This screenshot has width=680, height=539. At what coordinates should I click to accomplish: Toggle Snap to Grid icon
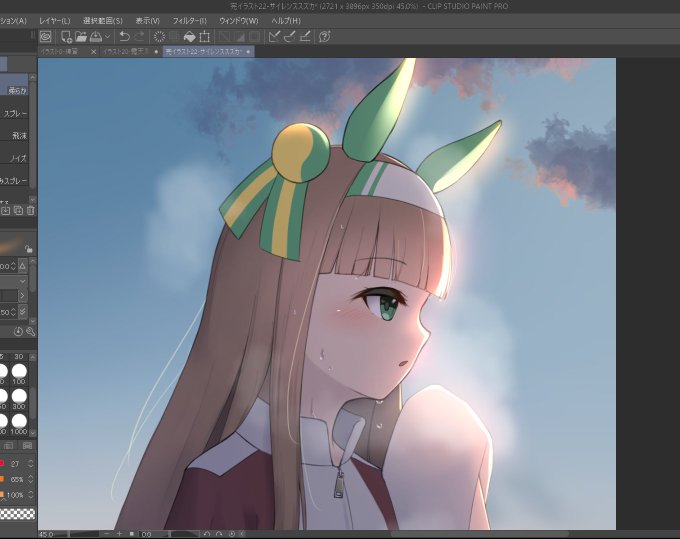pyautogui.click(x=305, y=37)
